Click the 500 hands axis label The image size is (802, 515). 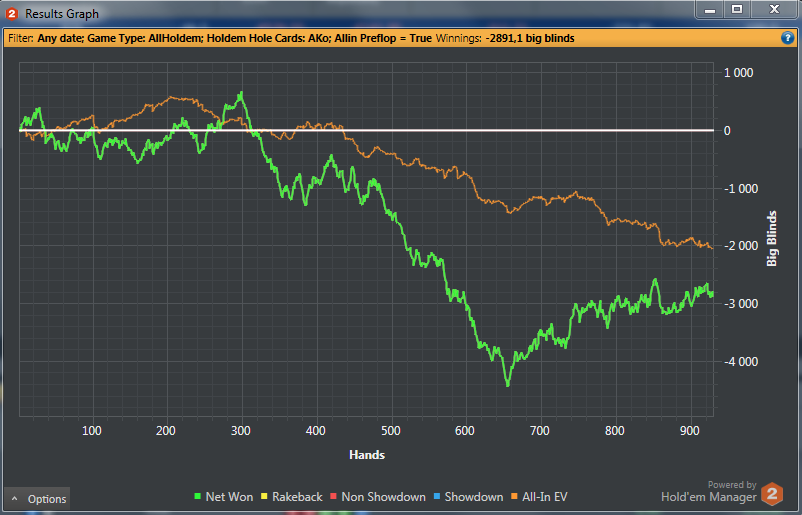point(390,431)
